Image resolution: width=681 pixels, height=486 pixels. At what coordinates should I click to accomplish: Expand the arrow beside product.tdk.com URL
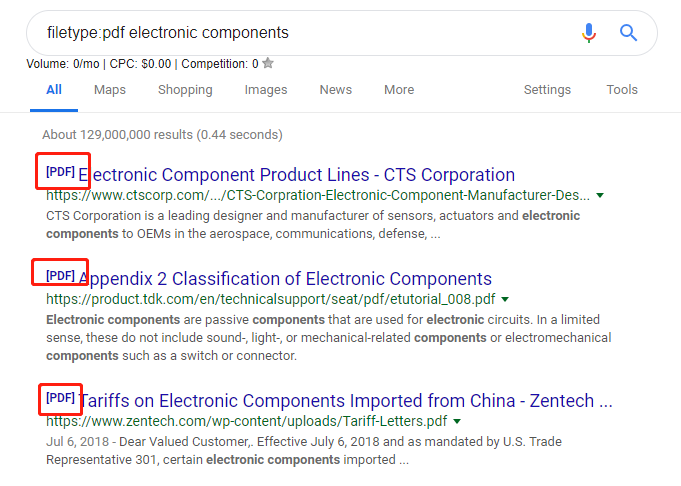[x=505, y=299]
